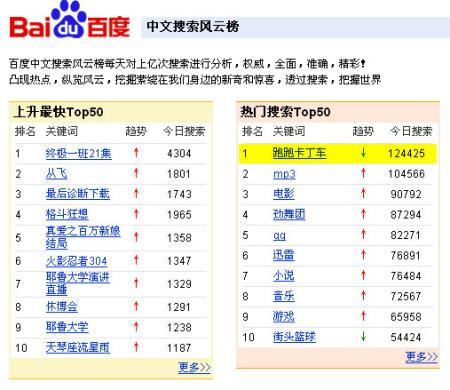Click the 热门搜索Top50 heading
This screenshot has width=450, height=390.
(285, 112)
